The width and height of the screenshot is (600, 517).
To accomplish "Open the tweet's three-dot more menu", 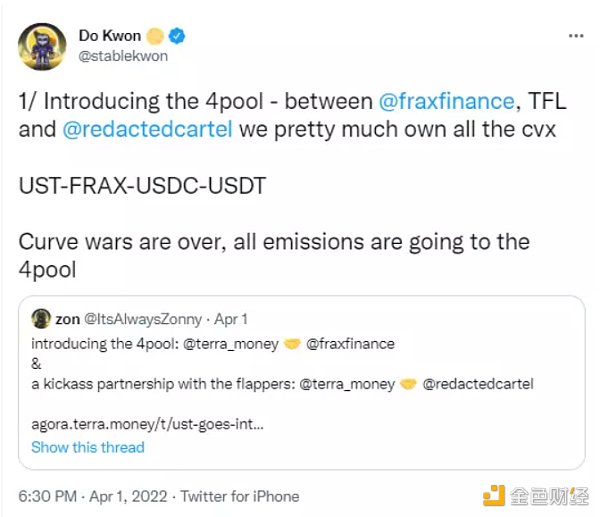I will point(576,35).
